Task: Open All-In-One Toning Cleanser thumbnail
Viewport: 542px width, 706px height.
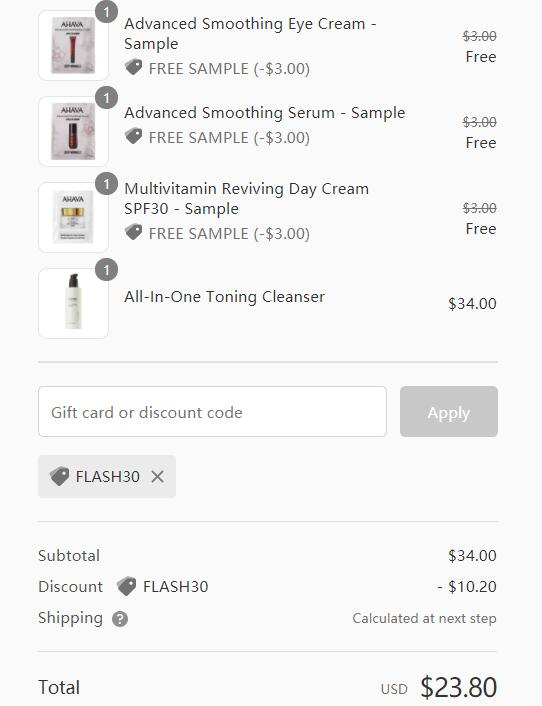Action: click(73, 303)
